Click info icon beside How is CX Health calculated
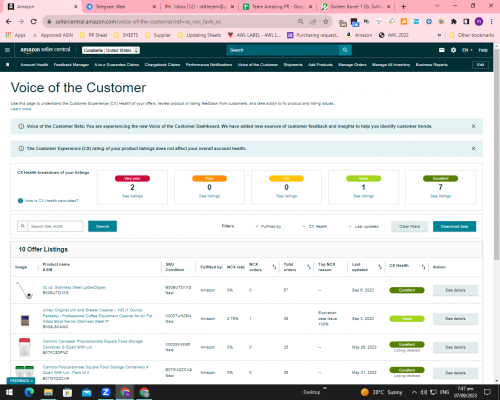The image size is (500, 400). coord(20,201)
